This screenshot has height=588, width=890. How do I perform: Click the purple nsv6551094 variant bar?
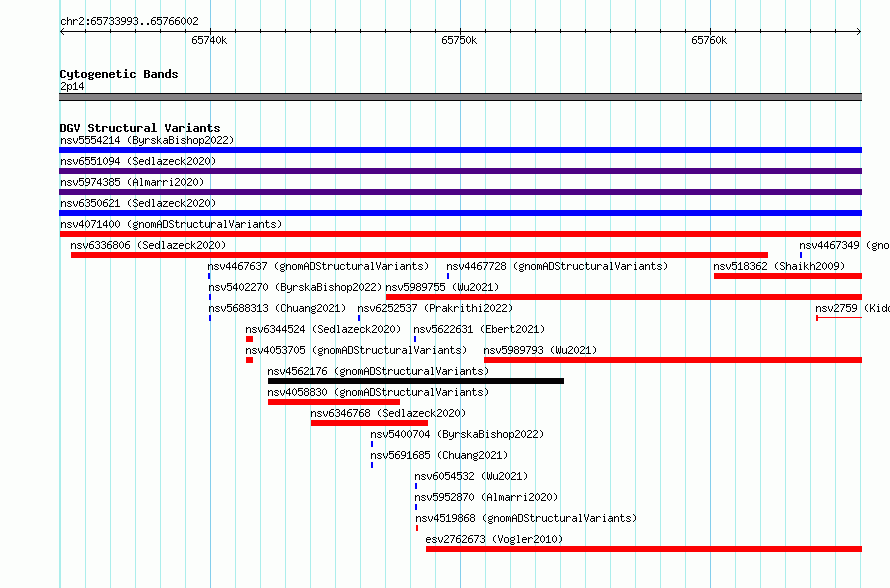(460, 171)
